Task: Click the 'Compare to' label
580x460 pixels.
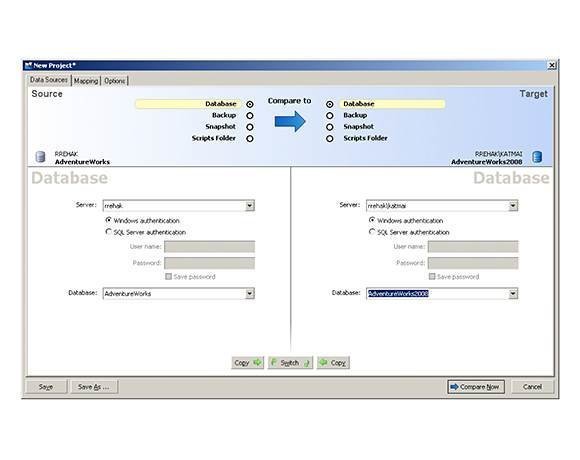Action: [289, 101]
